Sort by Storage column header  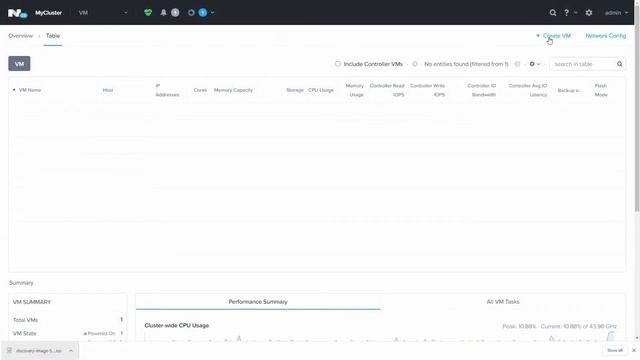pos(295,90)
